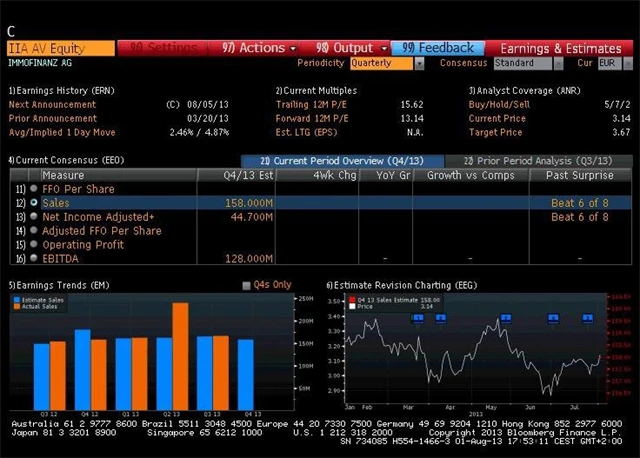Click the arrow beside Standard consensus
This screenshot has height=458, width=640.
[x=558, y=64]
